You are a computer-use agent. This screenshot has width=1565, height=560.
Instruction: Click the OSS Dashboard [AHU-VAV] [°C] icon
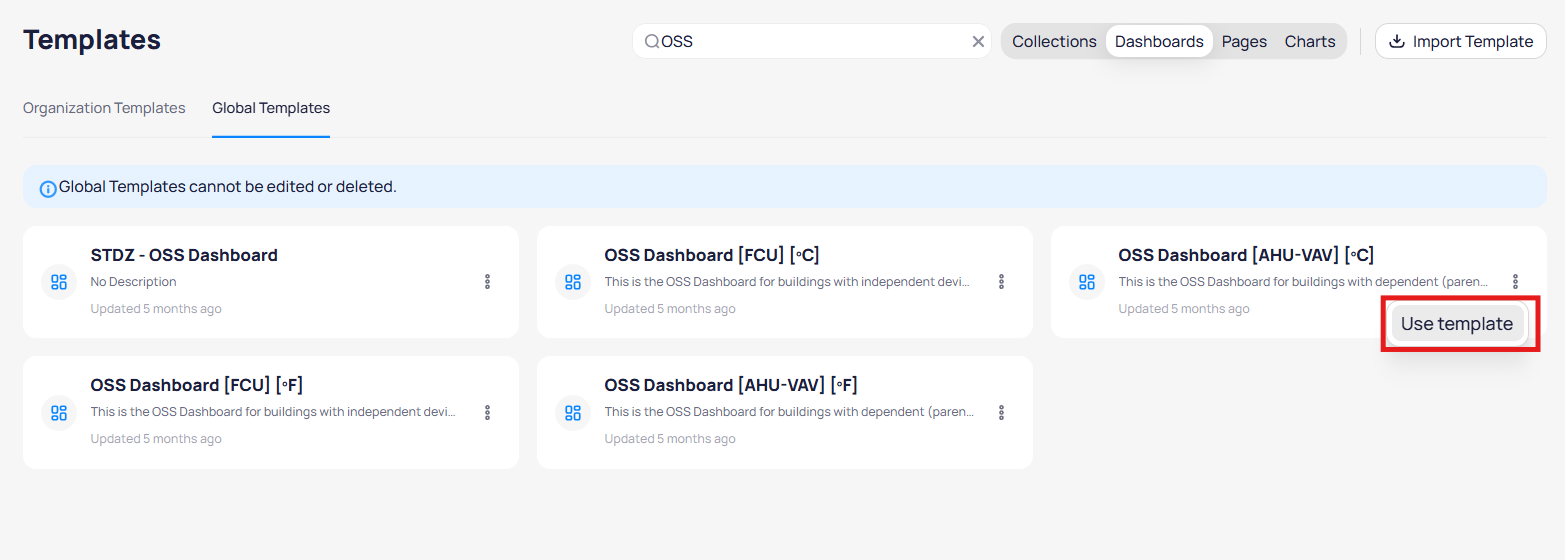click(1087, 282)
